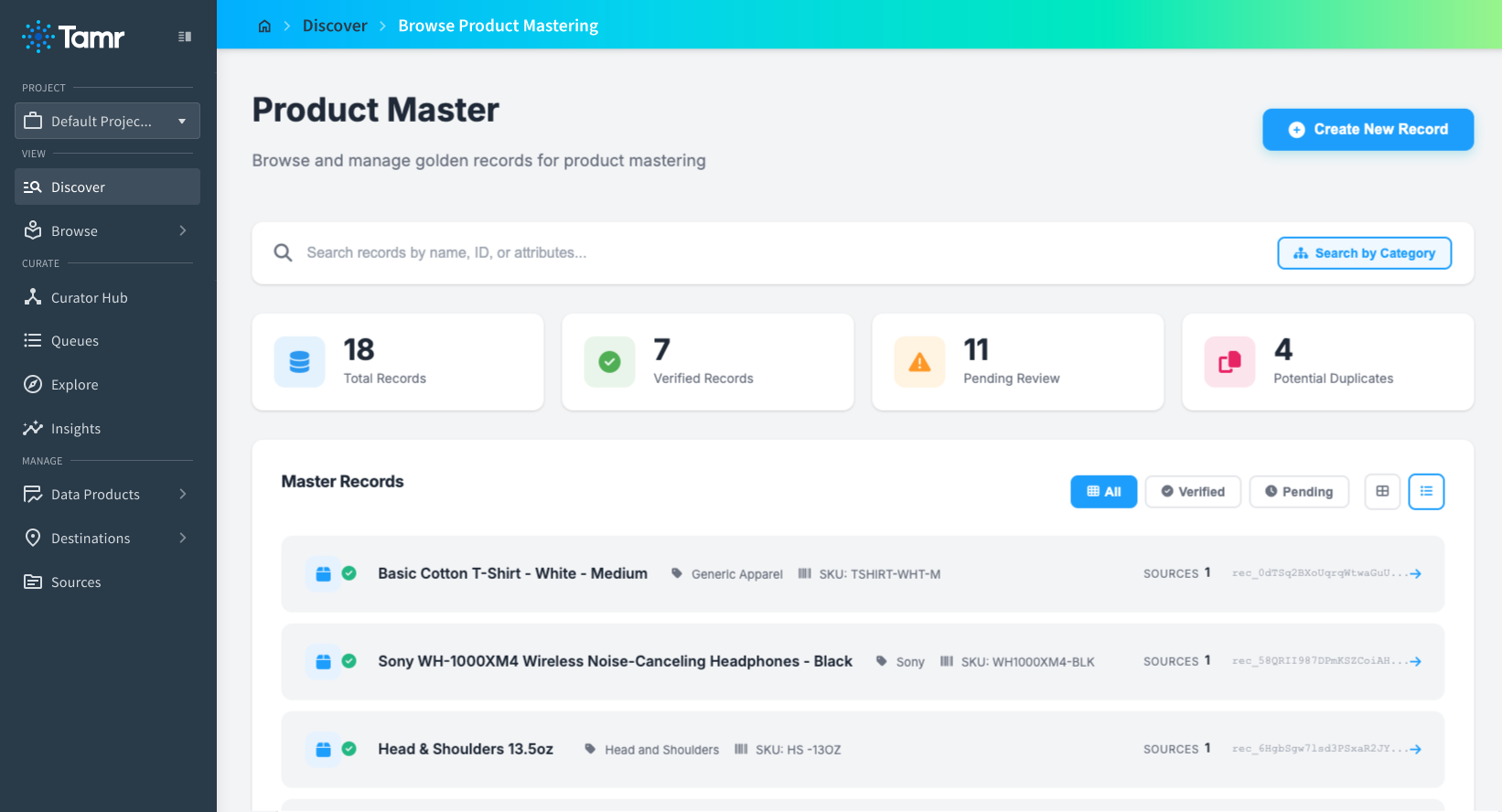Click the Total Records database icon
Screen dimensions: 1502x812
click(x=299, y=362)
